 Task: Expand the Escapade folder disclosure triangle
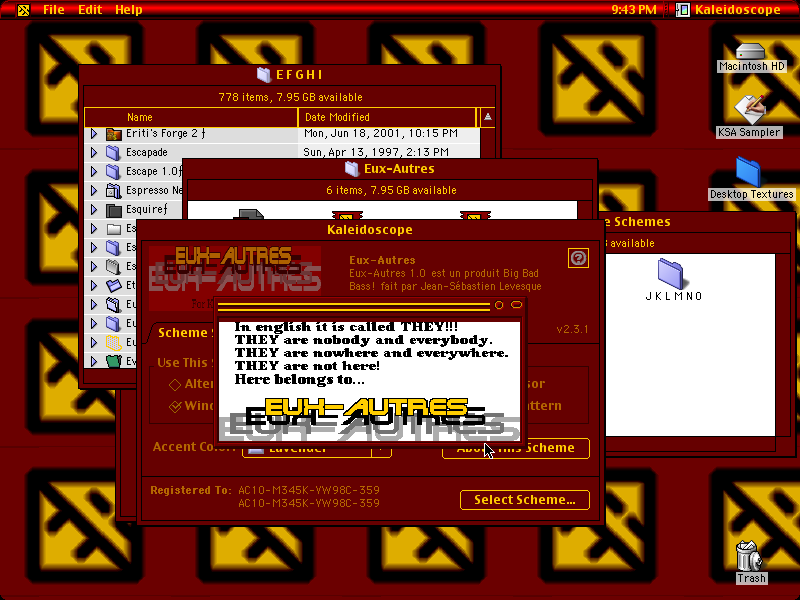pyautogui.click(x=94, y=153)
